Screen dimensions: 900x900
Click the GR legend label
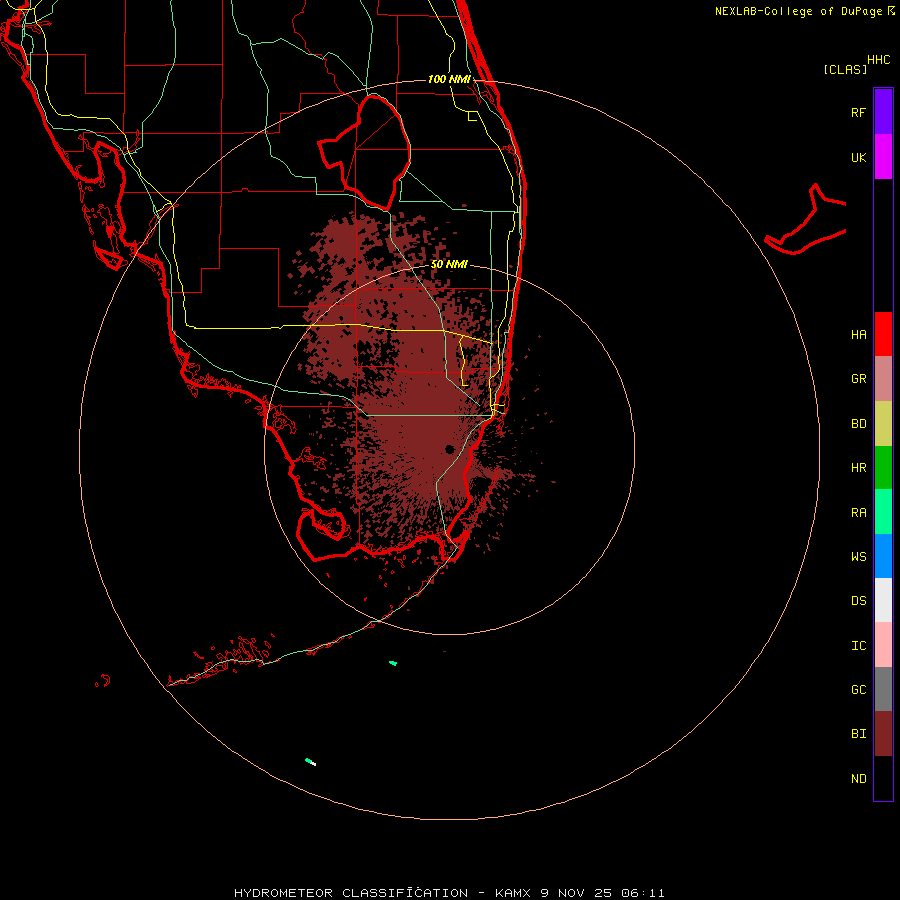click(x=858, y=379)
